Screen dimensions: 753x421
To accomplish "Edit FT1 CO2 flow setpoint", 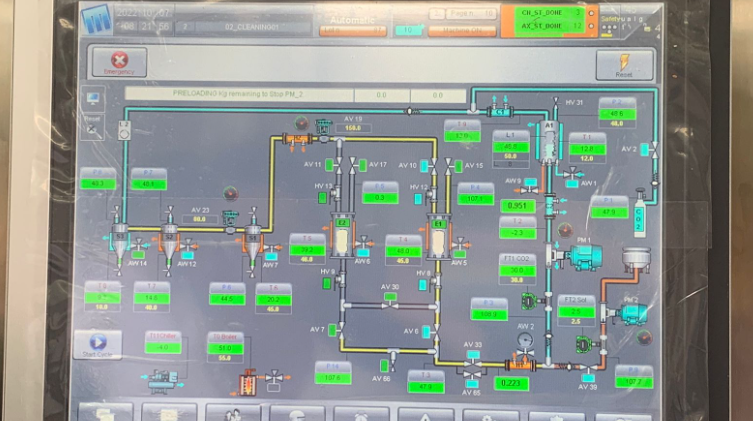I will point(517,280).
